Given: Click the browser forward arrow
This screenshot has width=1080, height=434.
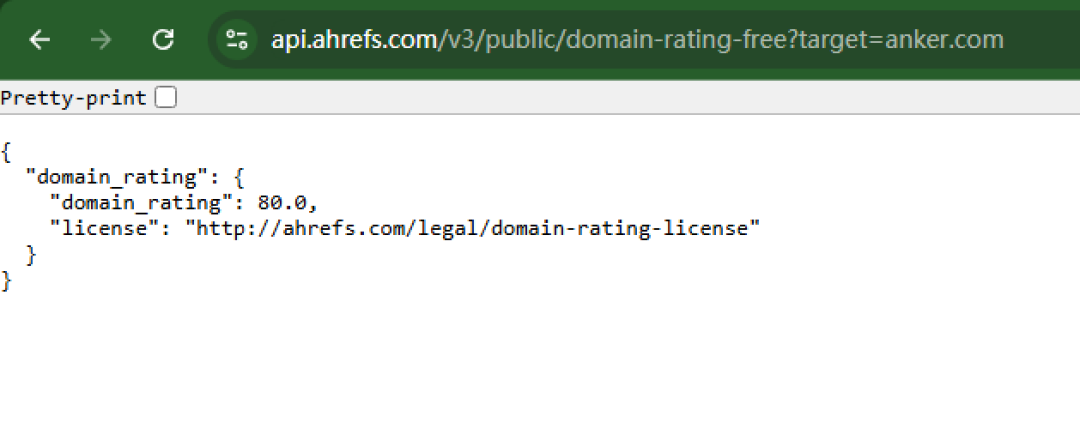Looking at the screenshot, I should pos(101,40).
